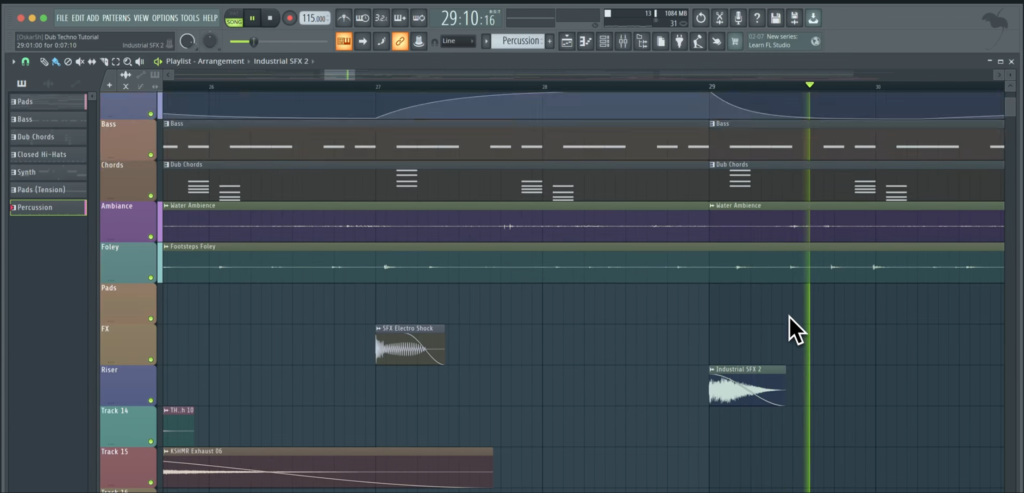This screenshot has height=493, width=1024.
Task: Open the FILE menu
Action: click(x=62, y=18)
